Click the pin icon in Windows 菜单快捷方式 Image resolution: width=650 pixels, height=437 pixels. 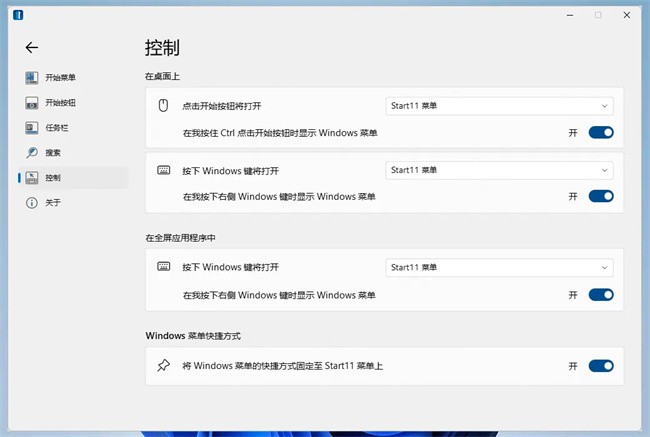[x=164, y=366]
